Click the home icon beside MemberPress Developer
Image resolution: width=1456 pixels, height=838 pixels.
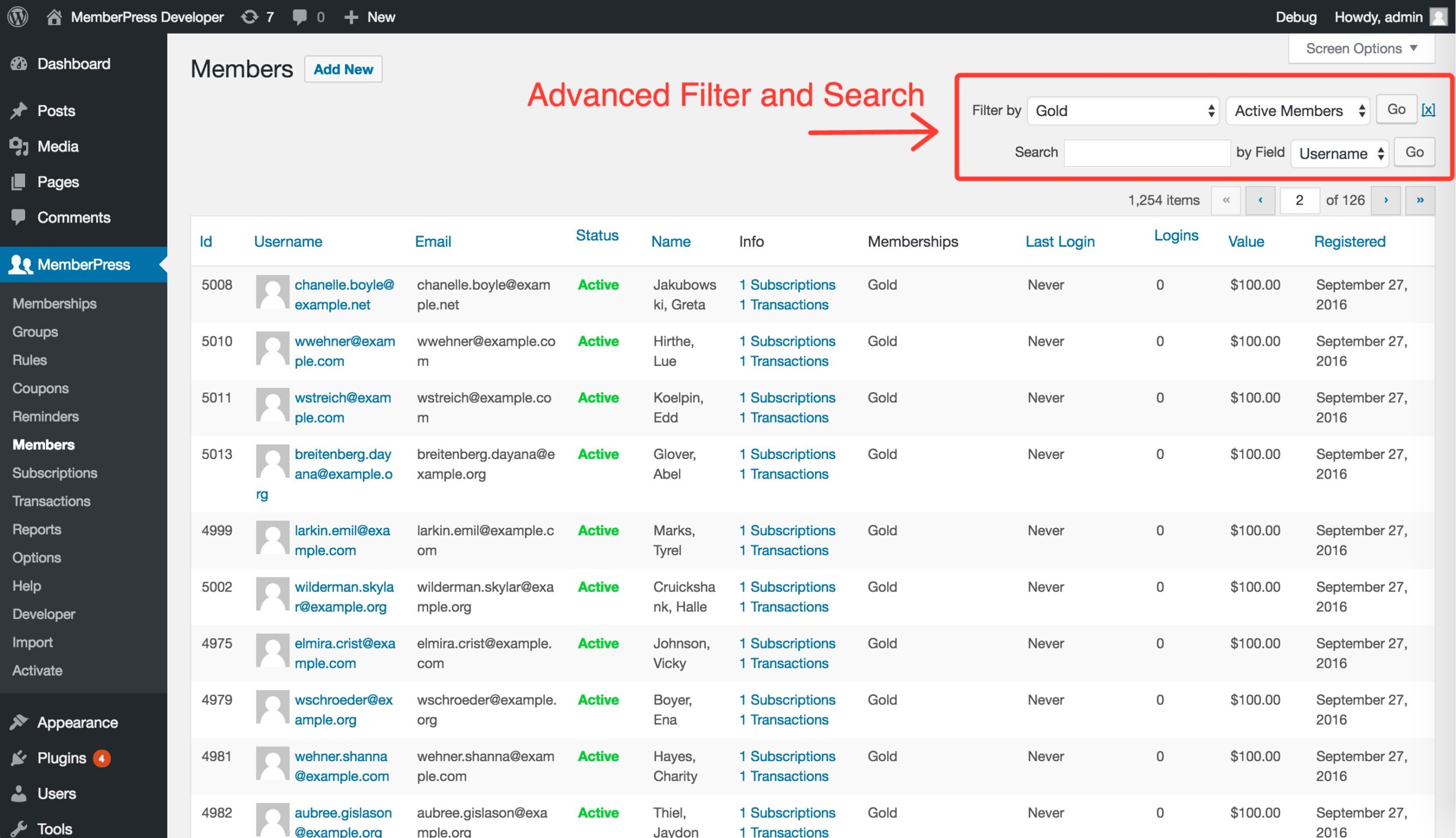tap(54, 16)
